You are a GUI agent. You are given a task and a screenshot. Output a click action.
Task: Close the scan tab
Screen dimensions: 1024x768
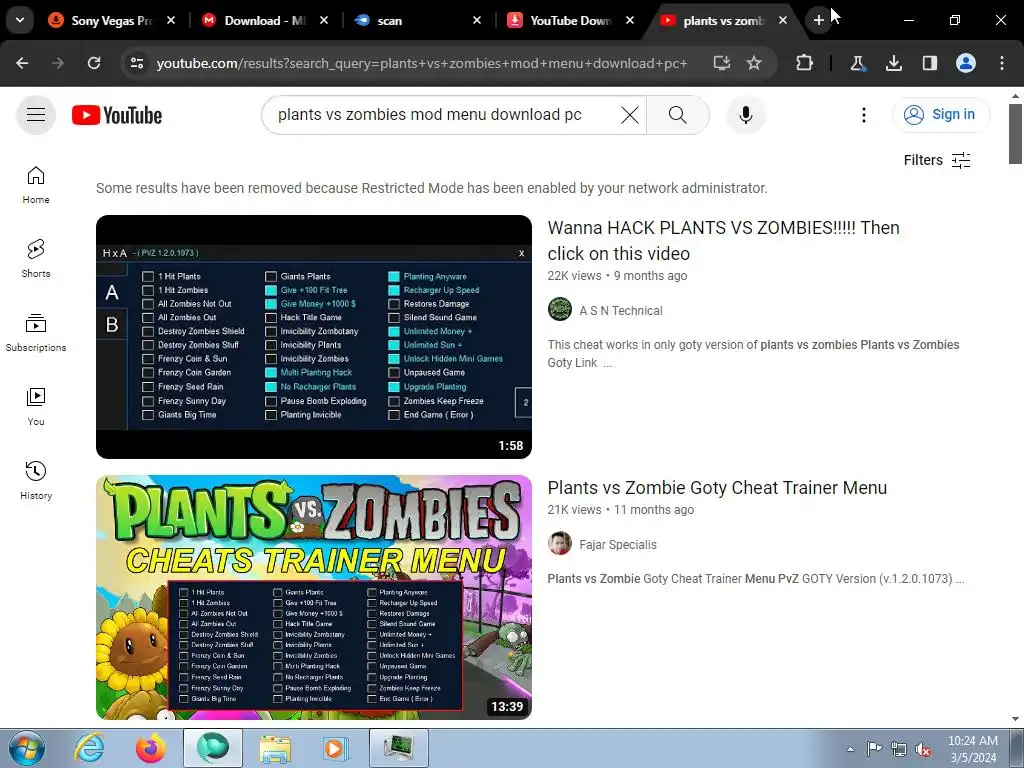477,20
